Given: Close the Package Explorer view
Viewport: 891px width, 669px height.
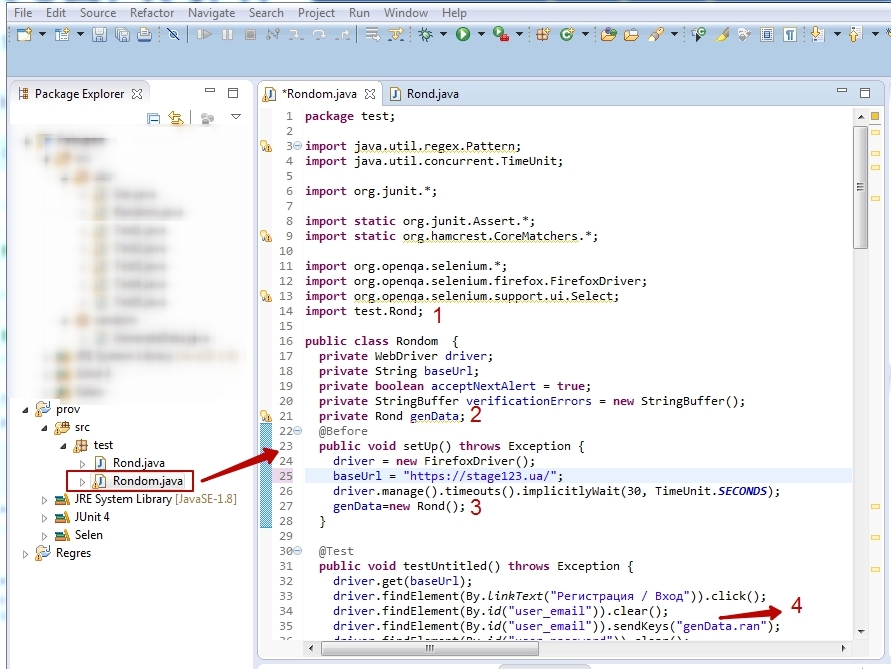Looking at the screenshot, I should coord(137,94).
